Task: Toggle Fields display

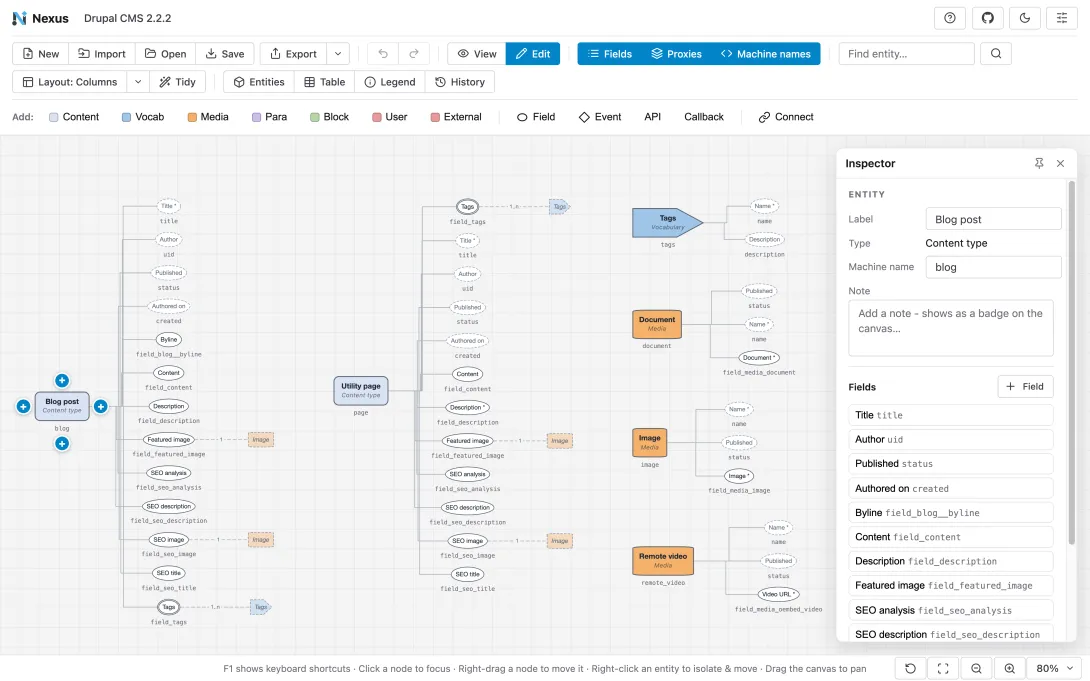Action: point(610,54)
